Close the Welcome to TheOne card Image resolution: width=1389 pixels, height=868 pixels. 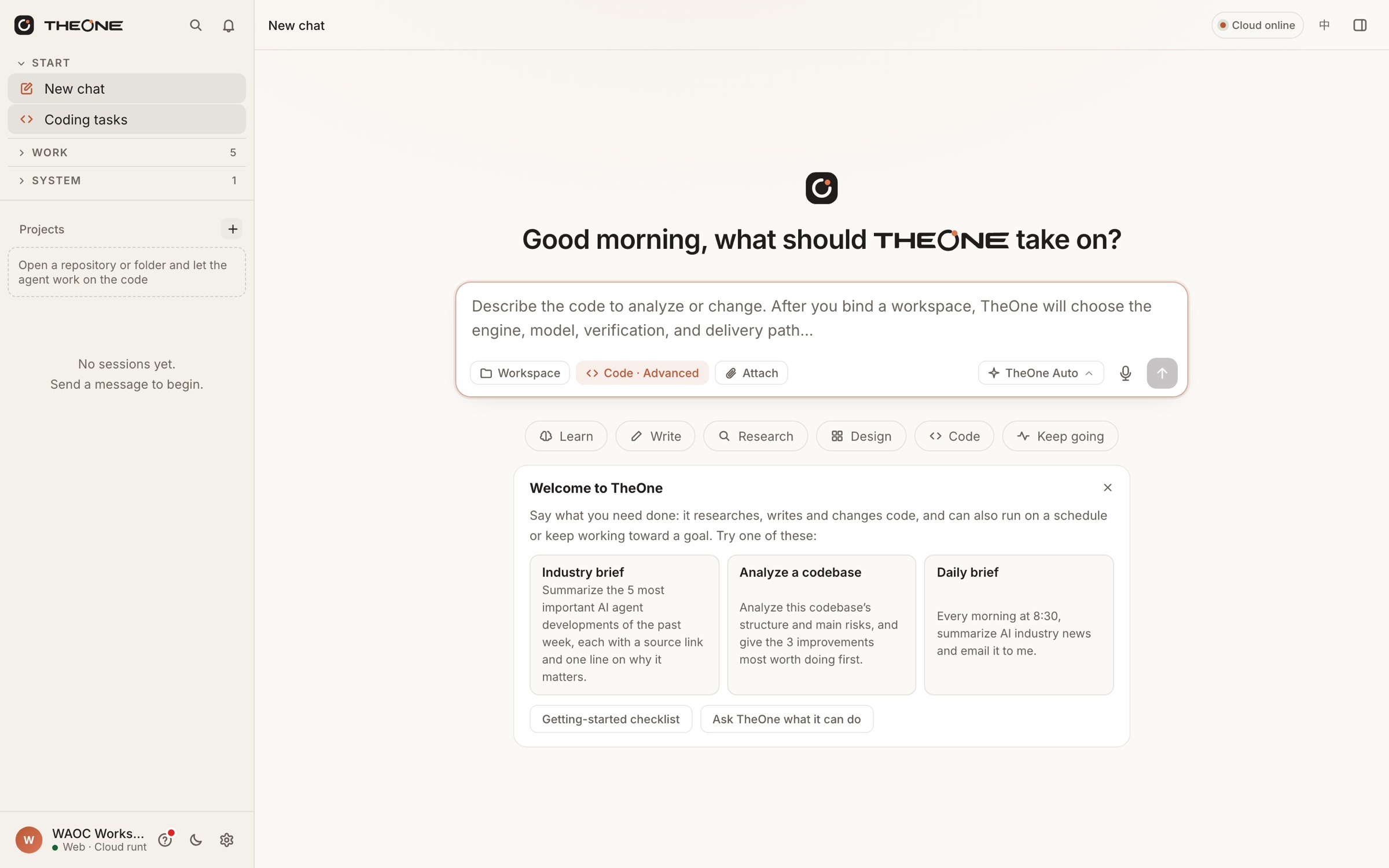[x=1107, y=488]
